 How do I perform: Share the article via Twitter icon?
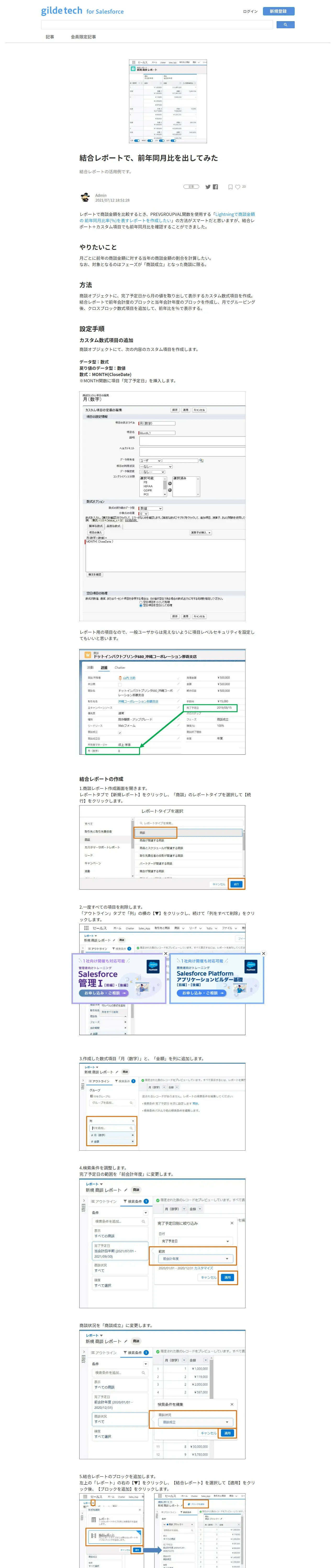point(208,187)
